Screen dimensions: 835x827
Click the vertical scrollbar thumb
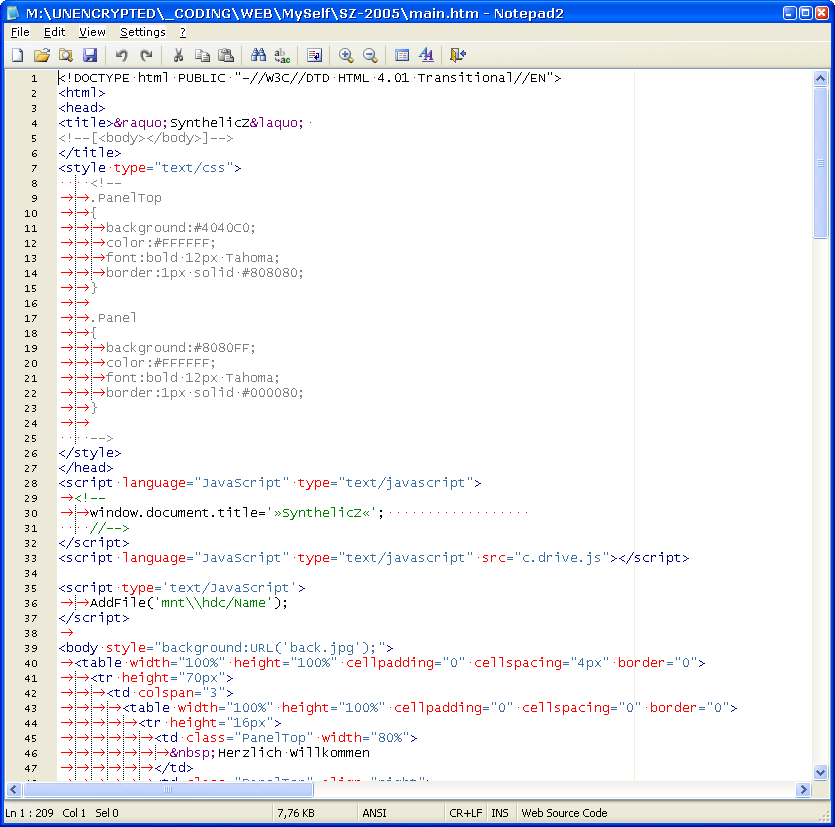click(x=820, y=163)
